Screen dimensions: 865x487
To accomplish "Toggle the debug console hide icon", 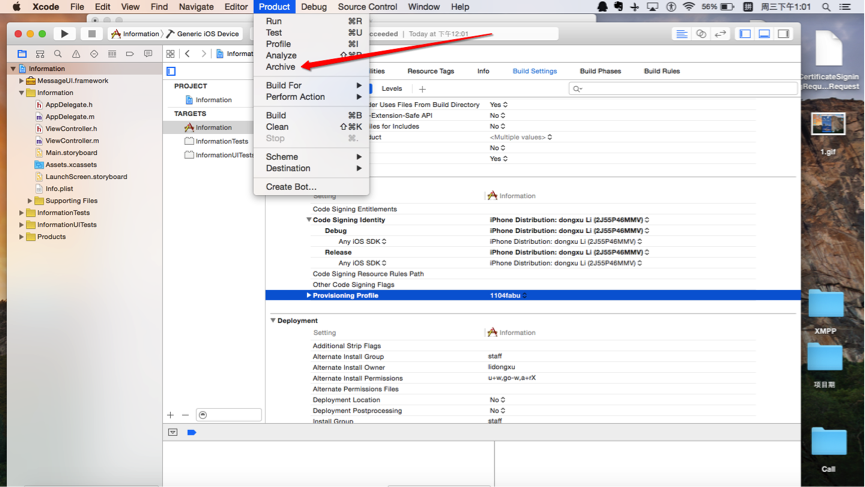I will click(x=173, y=432).
